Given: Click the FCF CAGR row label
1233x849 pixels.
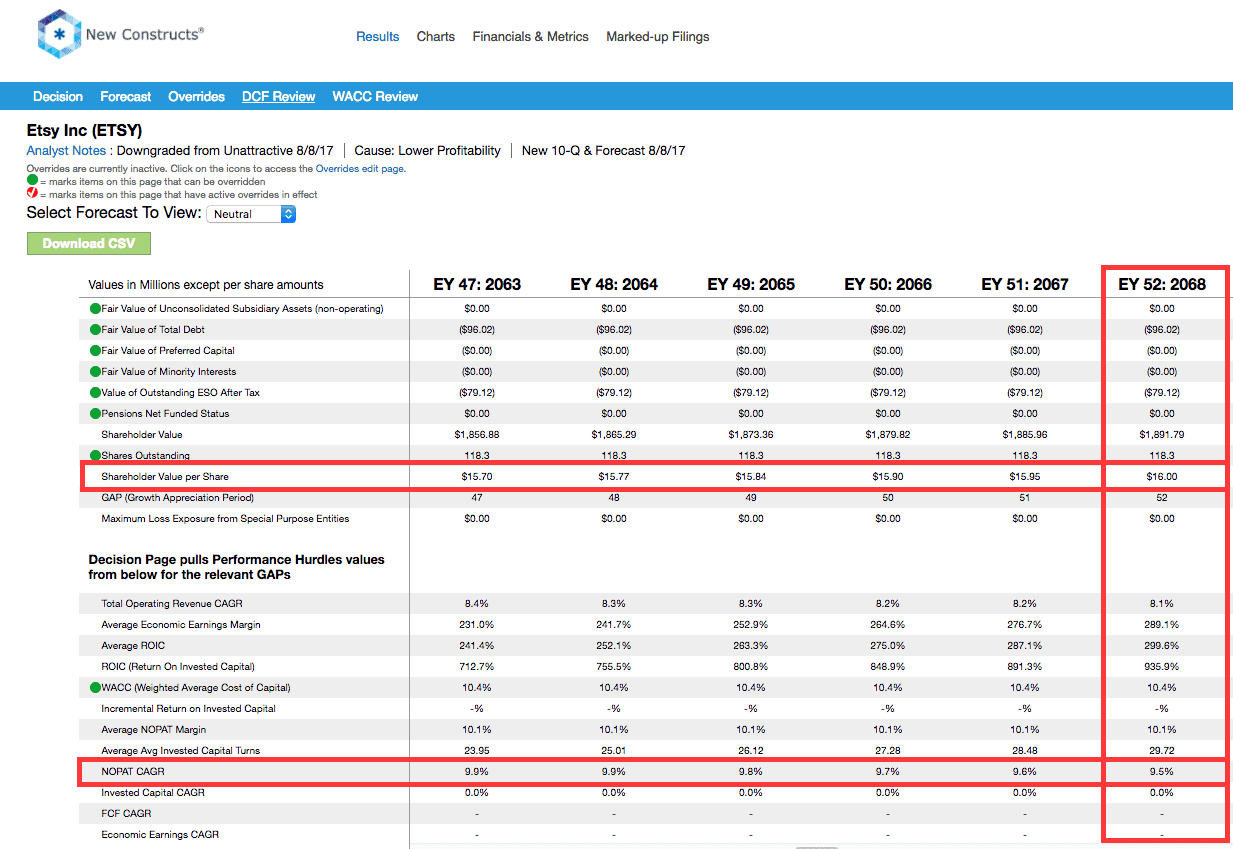Looking at the screenshot, I should (x=126, y=814).
